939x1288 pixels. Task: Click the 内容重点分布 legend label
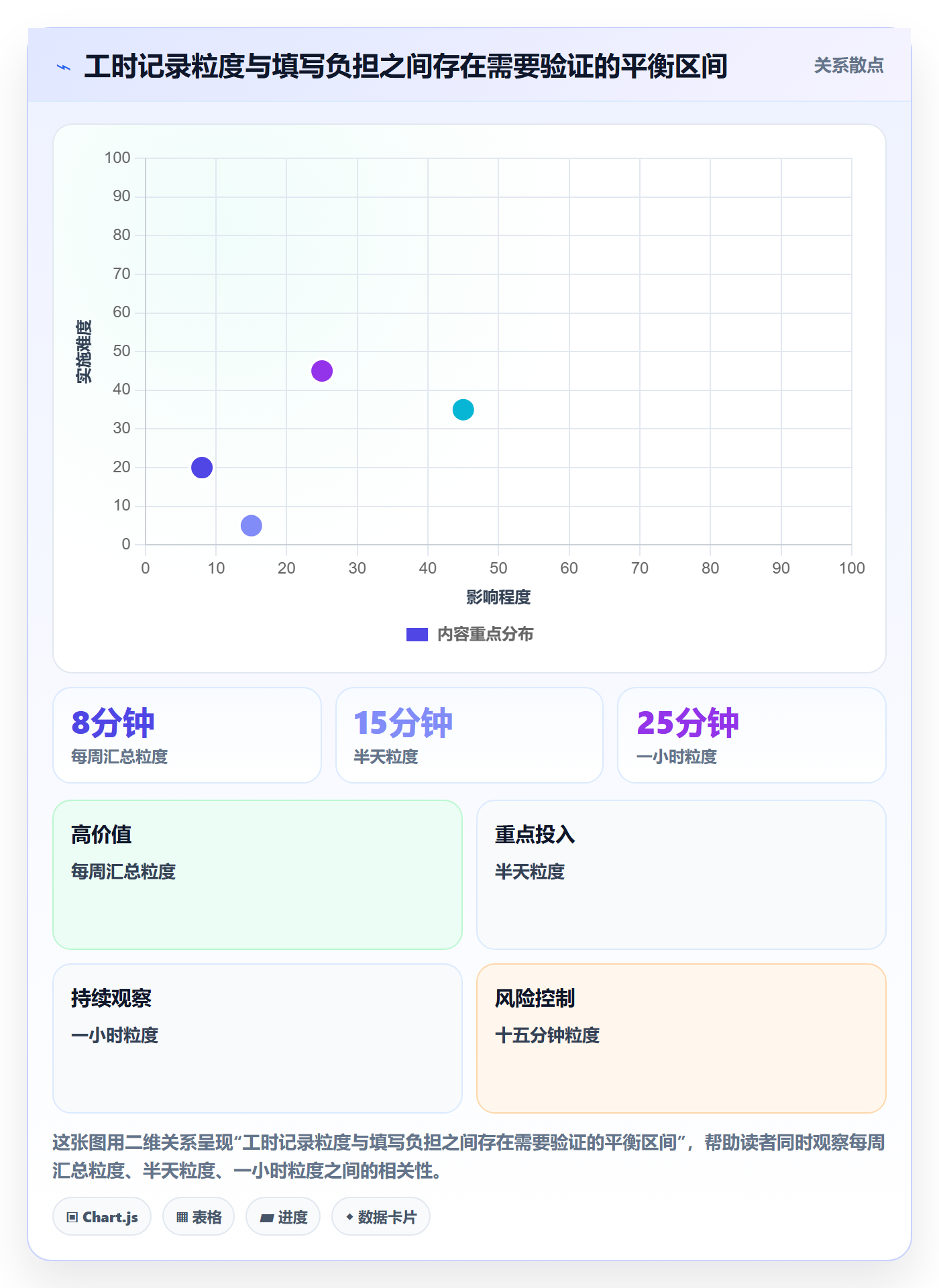485,635
